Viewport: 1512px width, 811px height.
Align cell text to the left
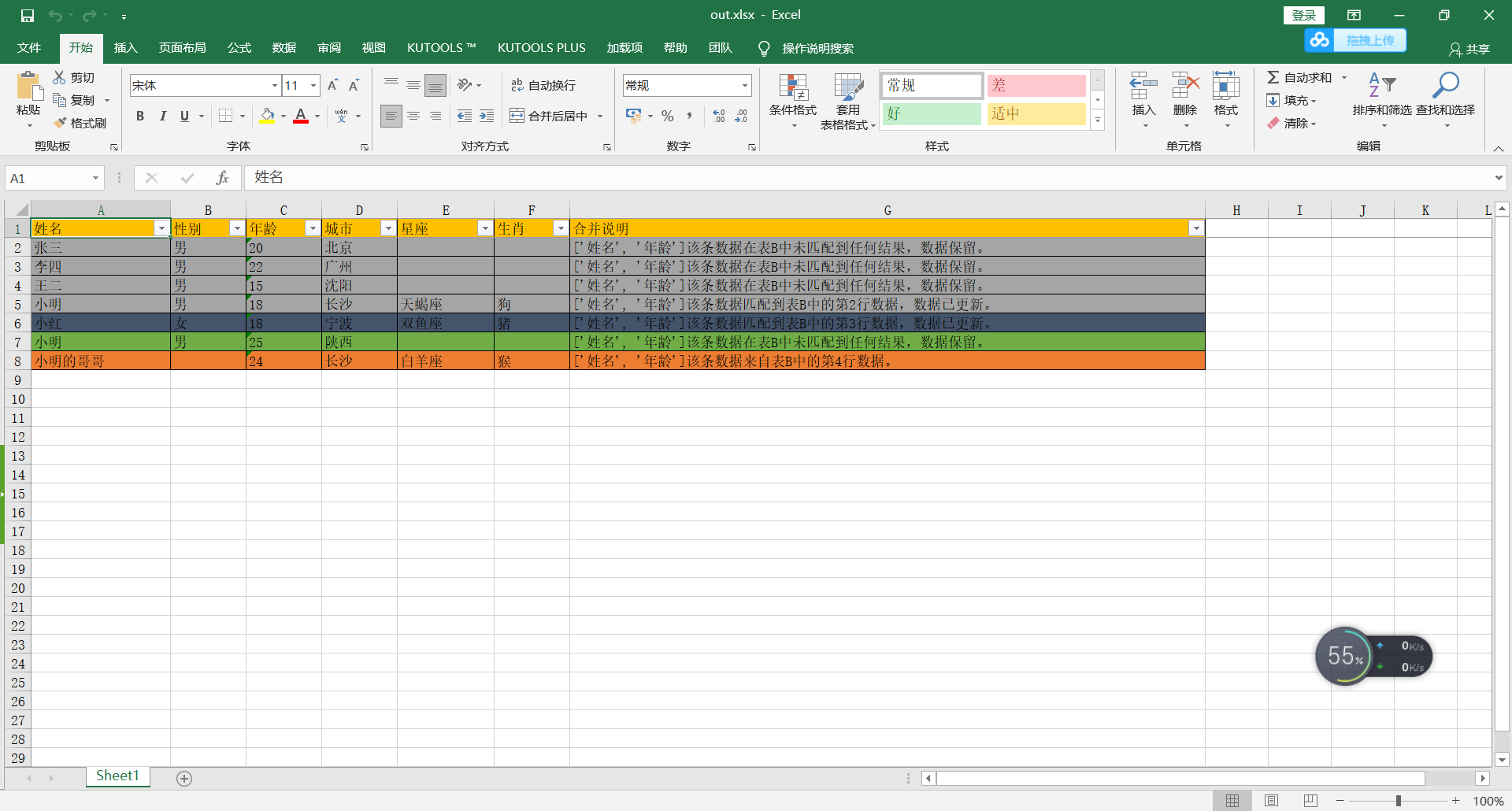pos(391,116)
